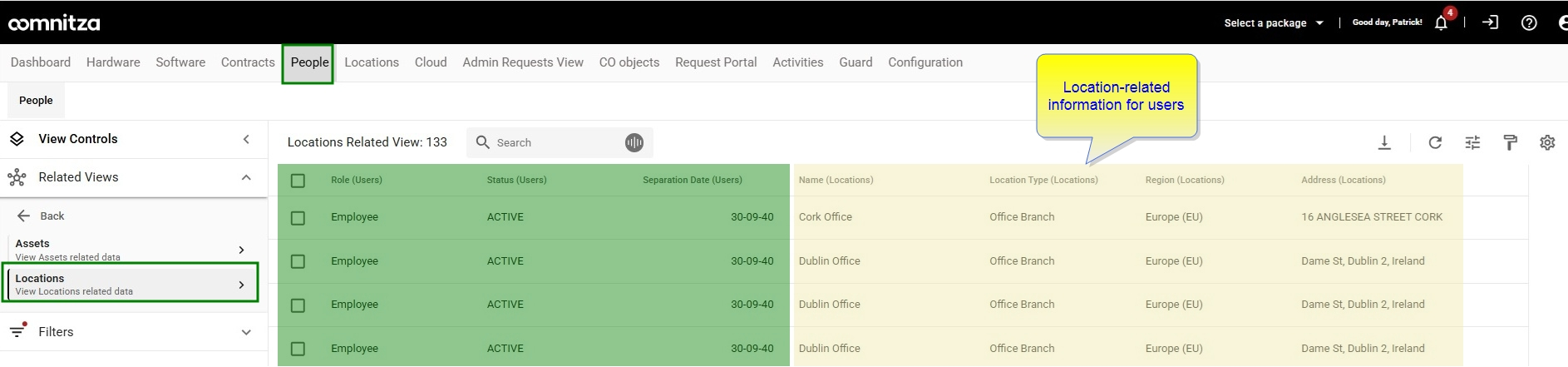Viewport: 1568px width, 367px height.
Task: Open Assets related data arrow
Action: [x=241, y=250]
